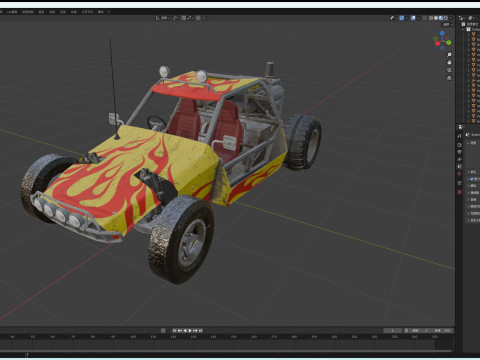Toggle viewport gizmos display
The image size is (480, 360).
pos(401,18)
